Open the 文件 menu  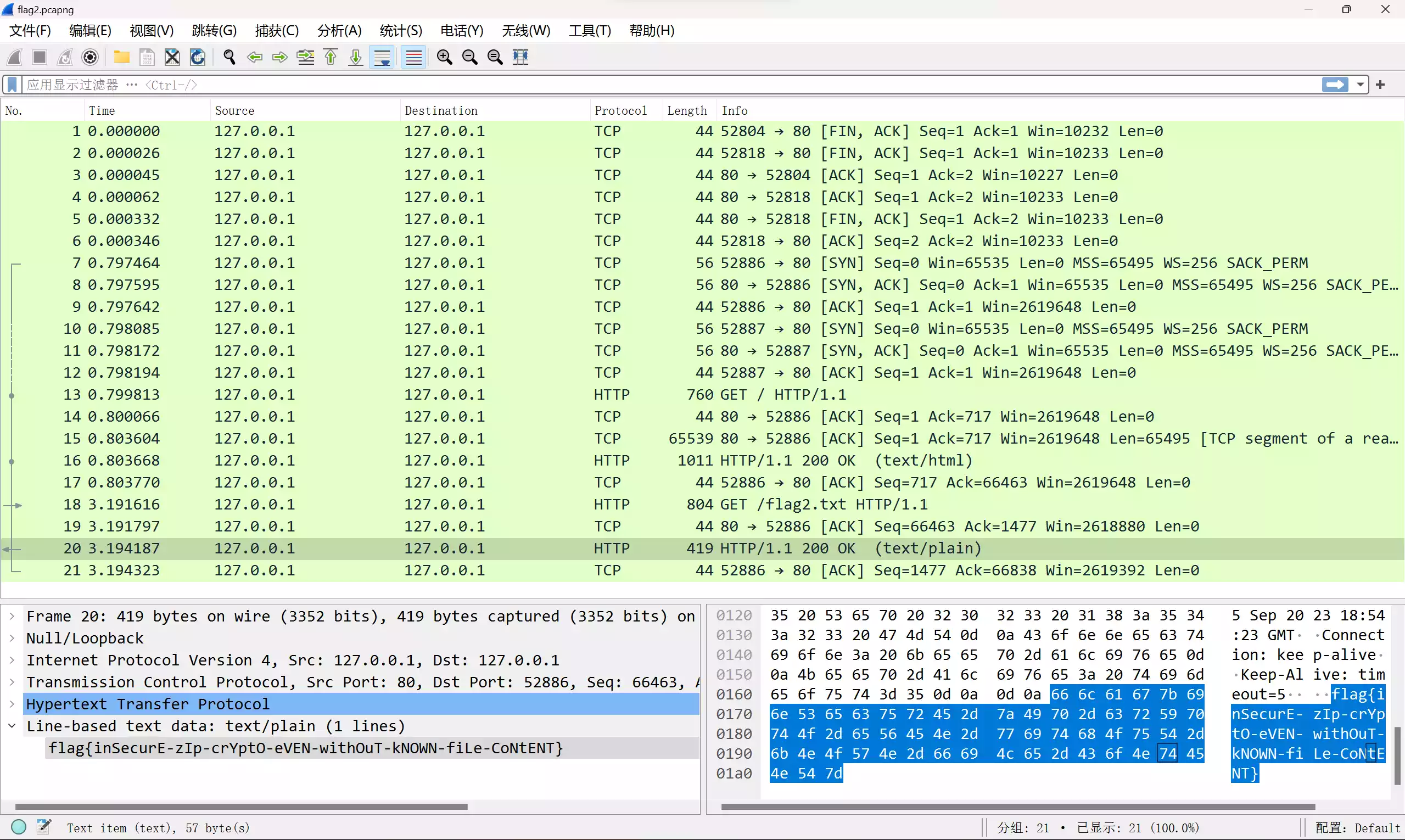coord(29,30)
